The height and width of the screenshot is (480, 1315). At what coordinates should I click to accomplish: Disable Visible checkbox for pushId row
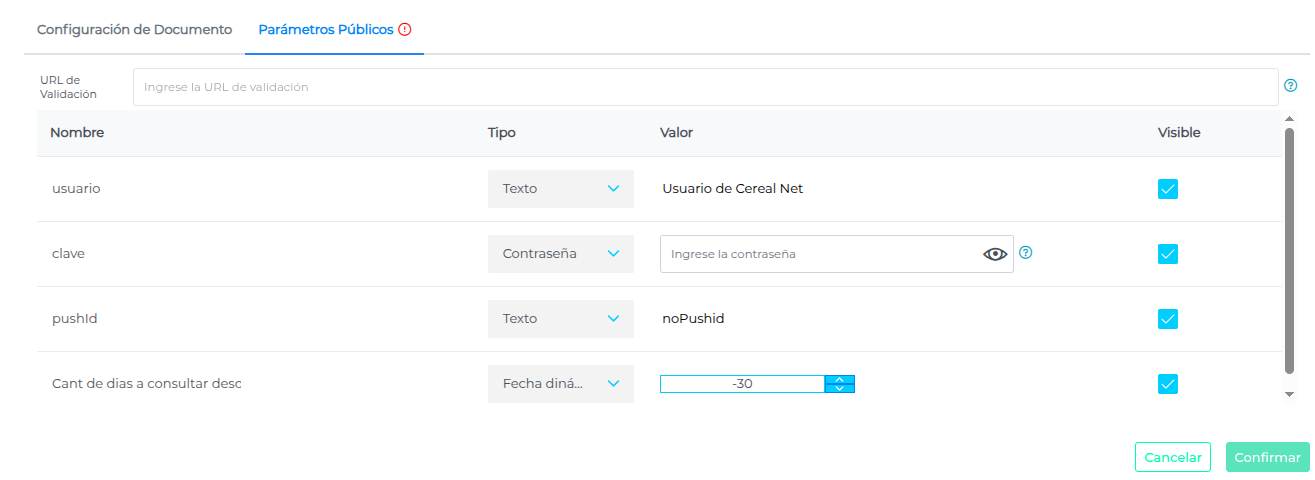pyautogui.click(x=1167, y=319)
